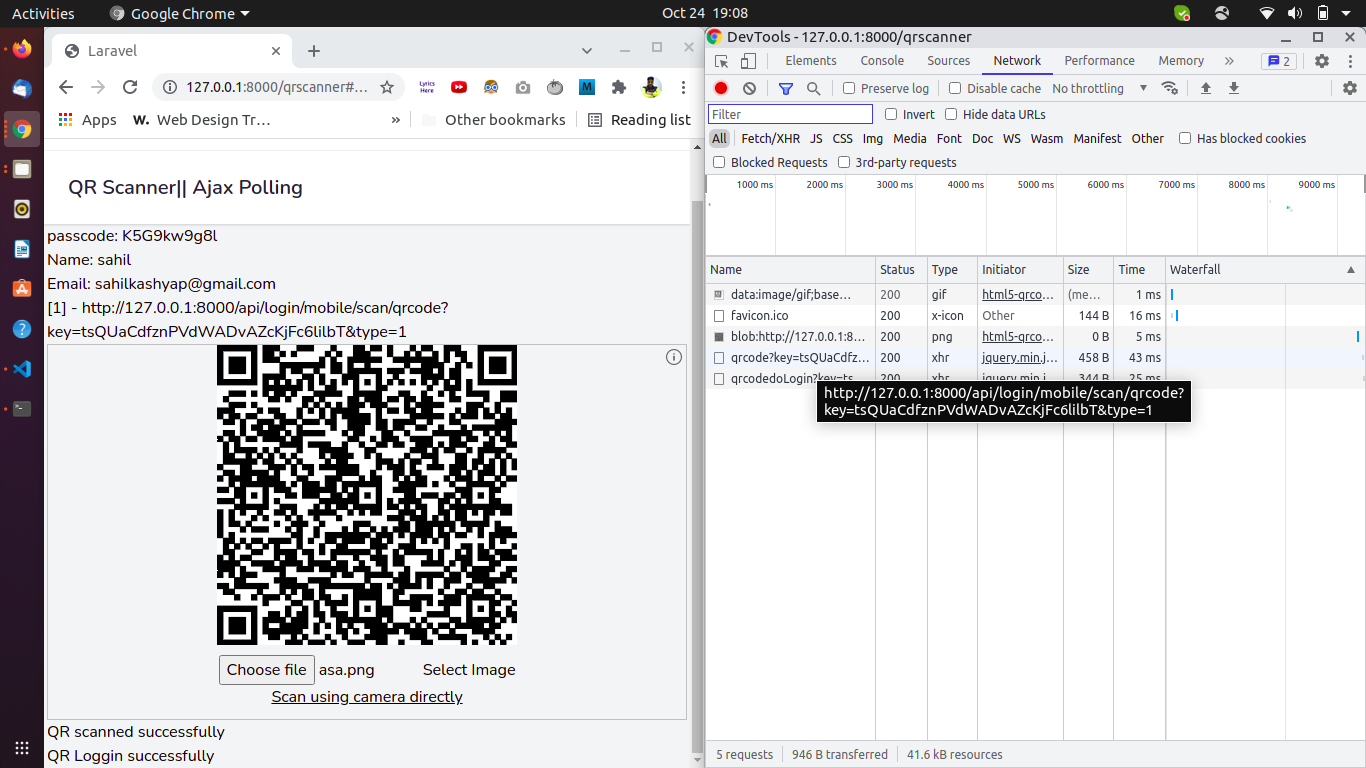The height and width of the screenshot is (768, 1366).
Task: Switch to Console tab
Action: point(882,61)
